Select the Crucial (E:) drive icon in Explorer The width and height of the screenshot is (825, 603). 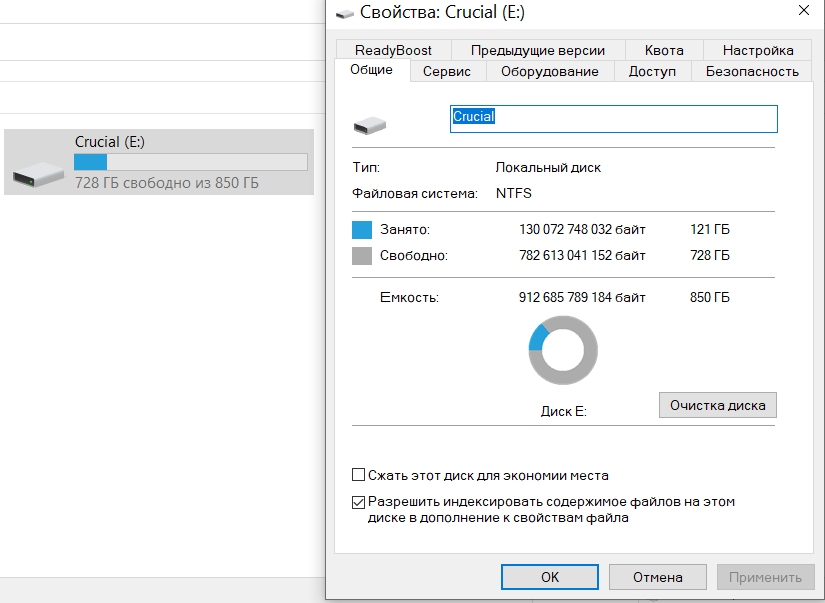(x=38, y=175)
